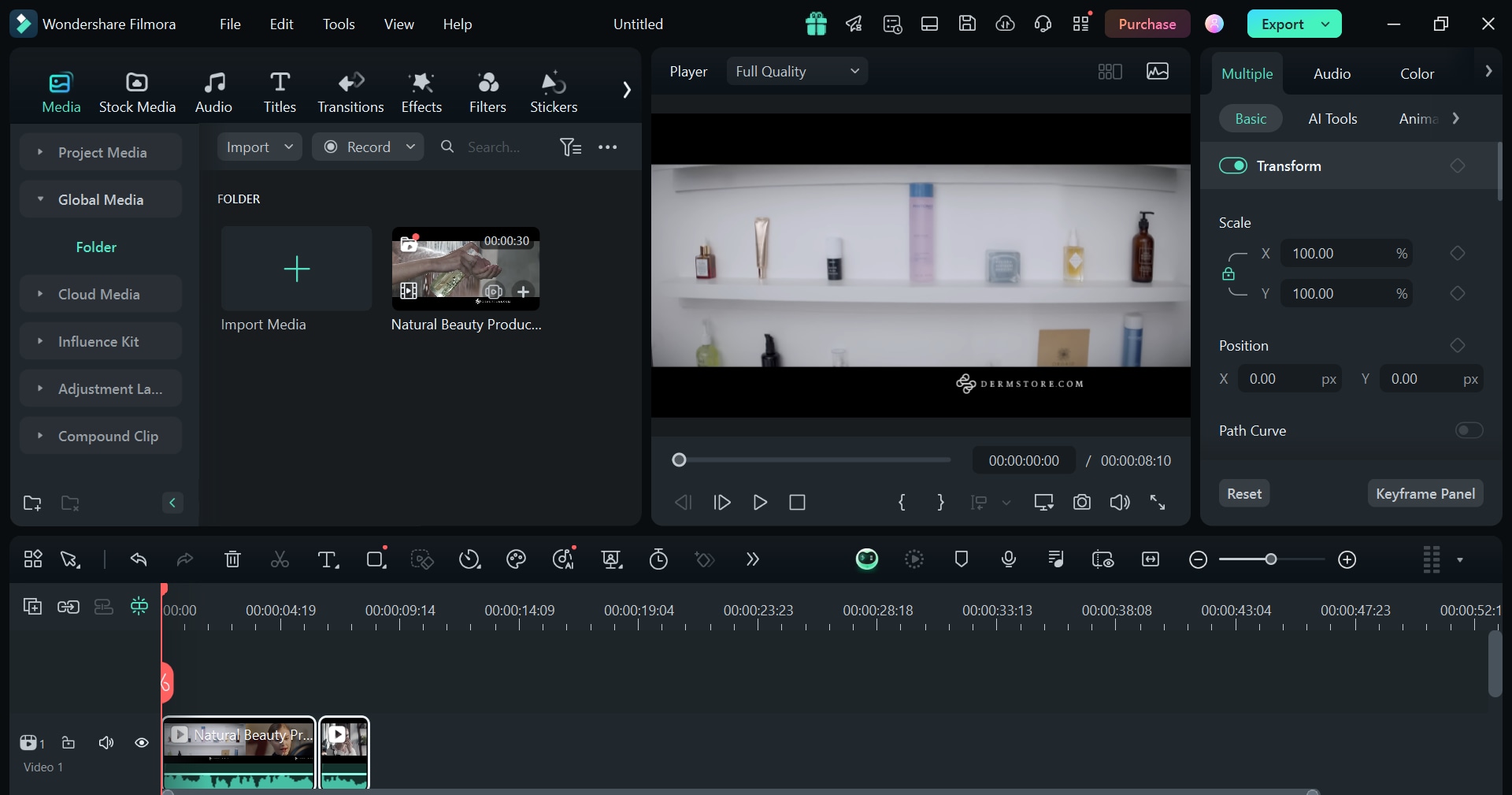Image resolution: width=1512 pixels, height=795 pixels.
Task: Click the player progress slider handle
Action: [679, 460]
